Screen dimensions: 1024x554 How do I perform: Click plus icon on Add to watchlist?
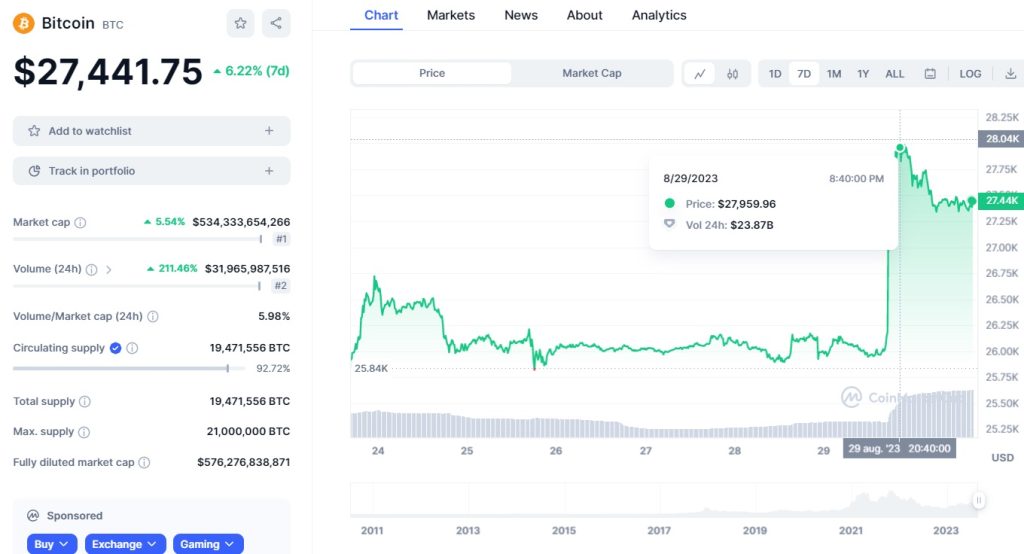[269, 131]
